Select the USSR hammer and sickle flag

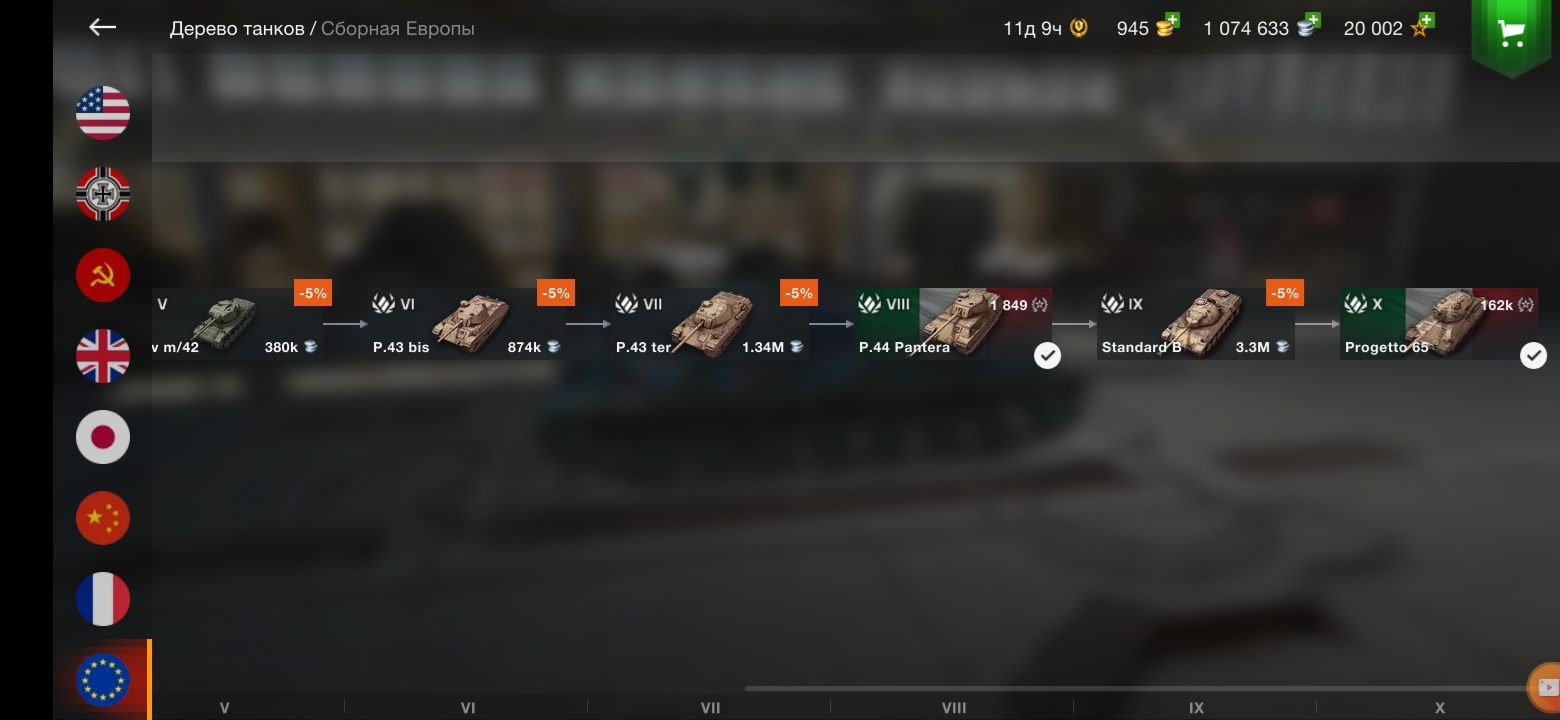pos(103,274)
